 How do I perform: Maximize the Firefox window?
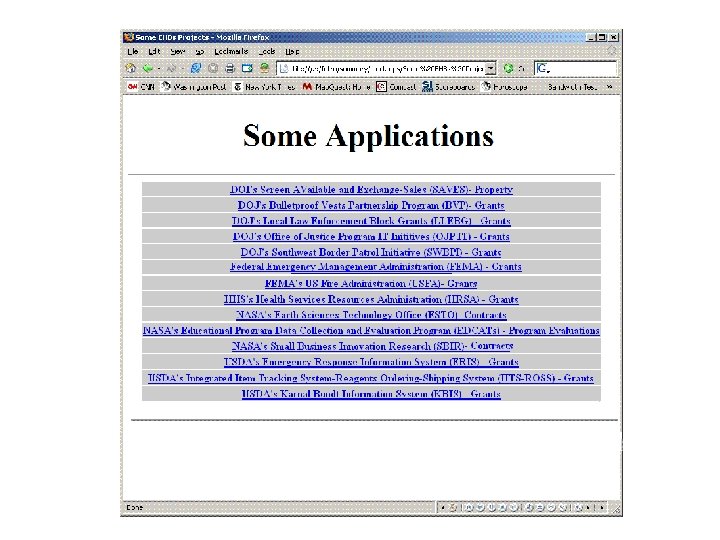[602, 37]
